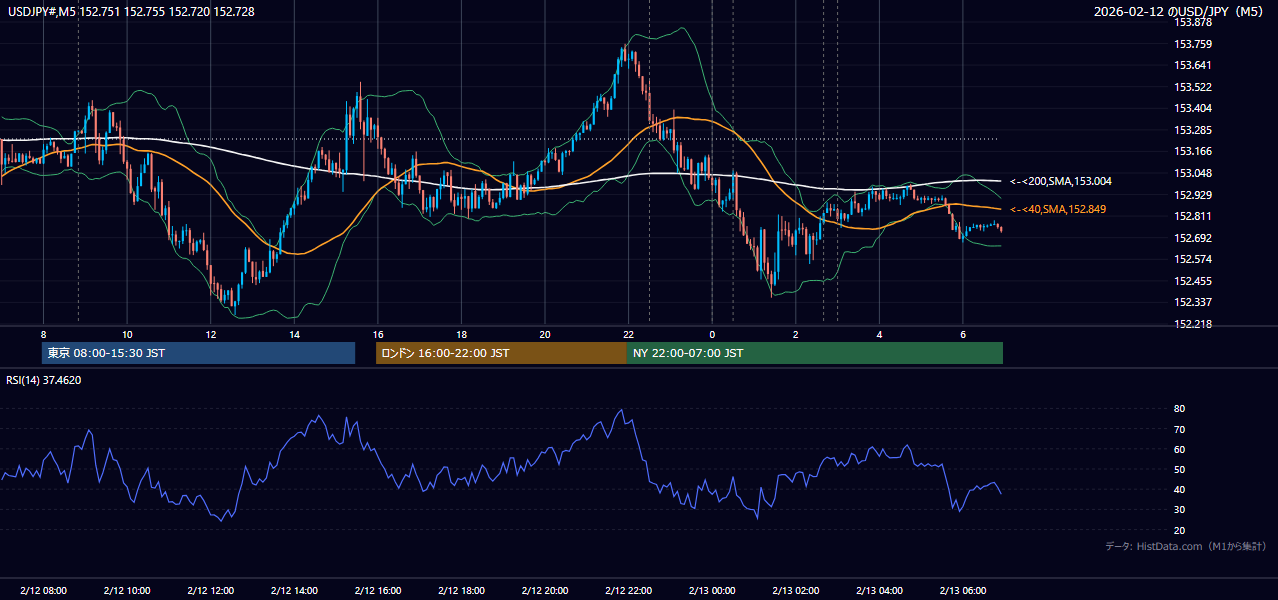Viewport: 1278px width, 600px height.
Task: Click the 2026-02-12 のUSD/JPY (M5) title
Action: click(1180, 11)
